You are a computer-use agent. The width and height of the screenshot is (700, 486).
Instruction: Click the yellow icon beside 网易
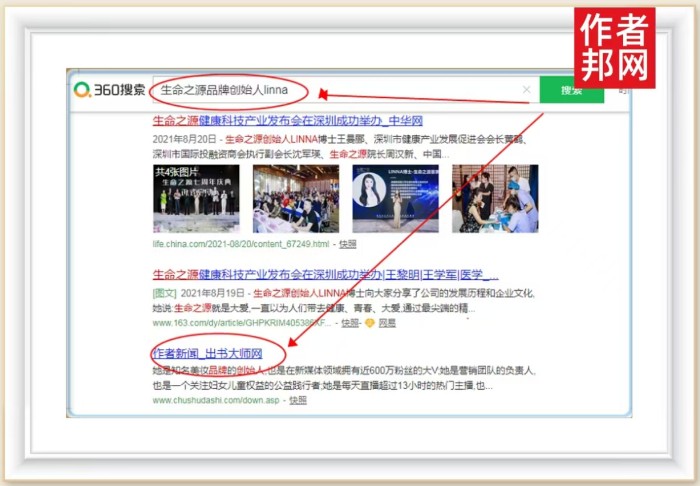point(369,323)
